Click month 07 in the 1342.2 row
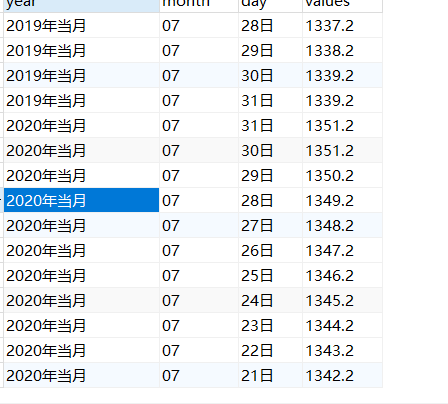The width and height of the screenshot is (448, 404). [x=199, y=375]
